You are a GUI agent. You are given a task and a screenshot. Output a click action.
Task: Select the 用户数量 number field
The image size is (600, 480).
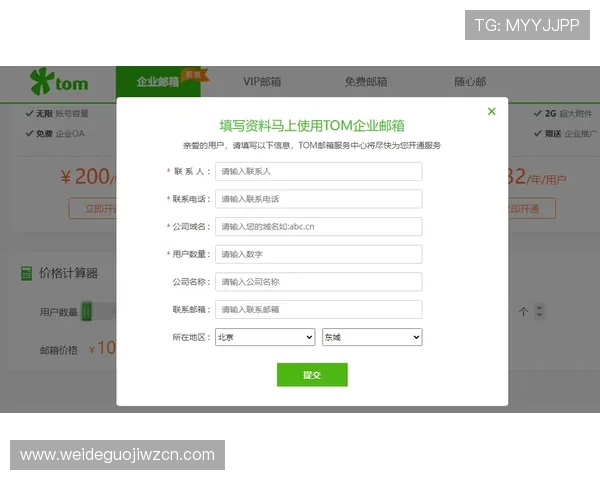(318, 254)
